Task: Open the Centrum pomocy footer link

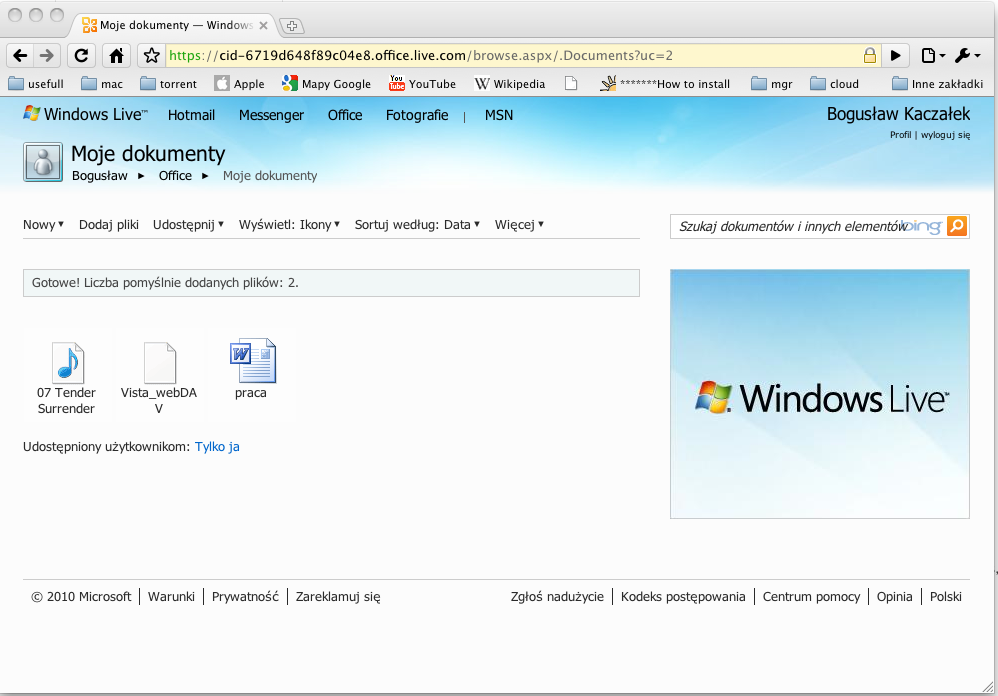Action: pos(812,597)
